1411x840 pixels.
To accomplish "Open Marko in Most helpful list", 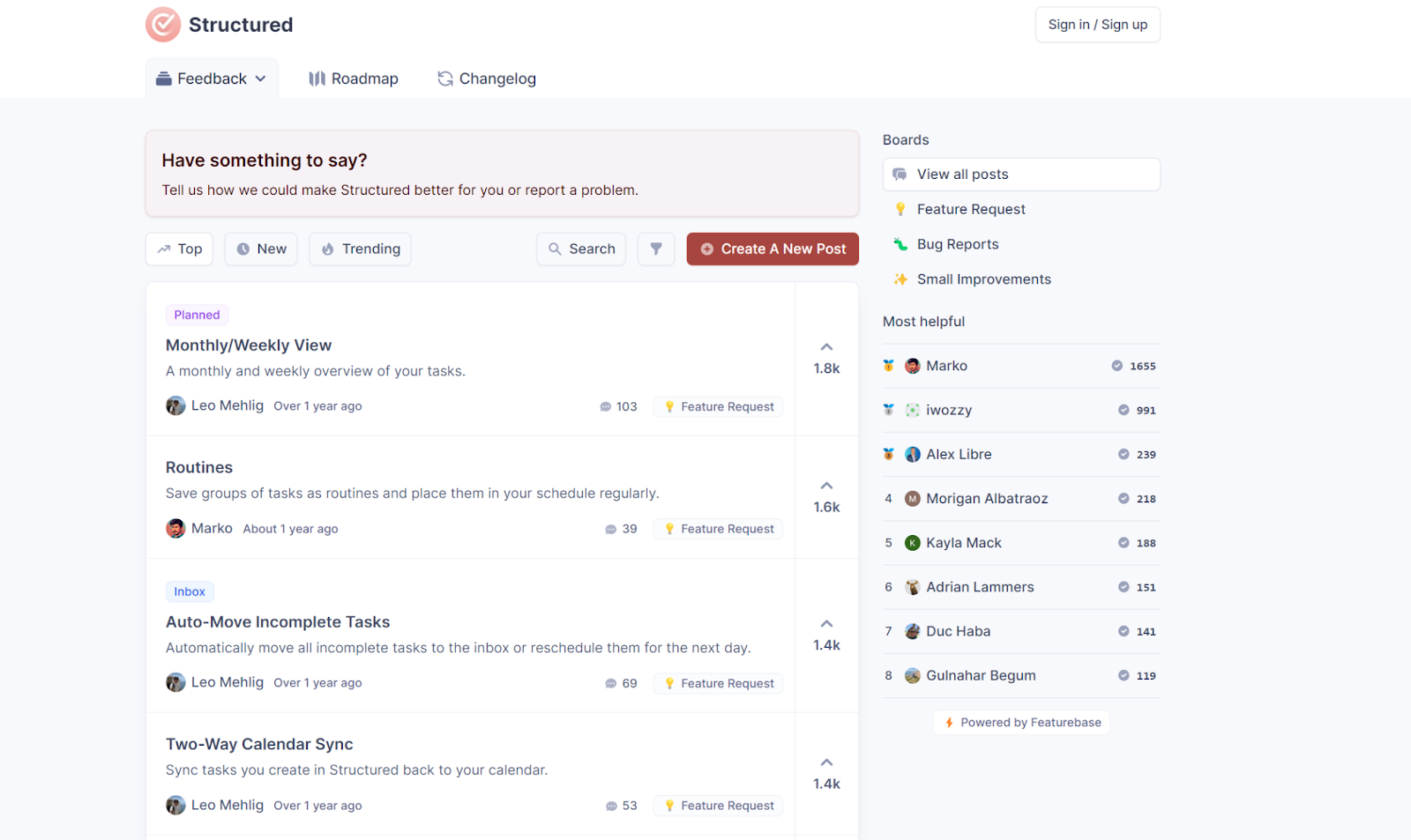I will pyautogui.click(x=1021, y=366).
